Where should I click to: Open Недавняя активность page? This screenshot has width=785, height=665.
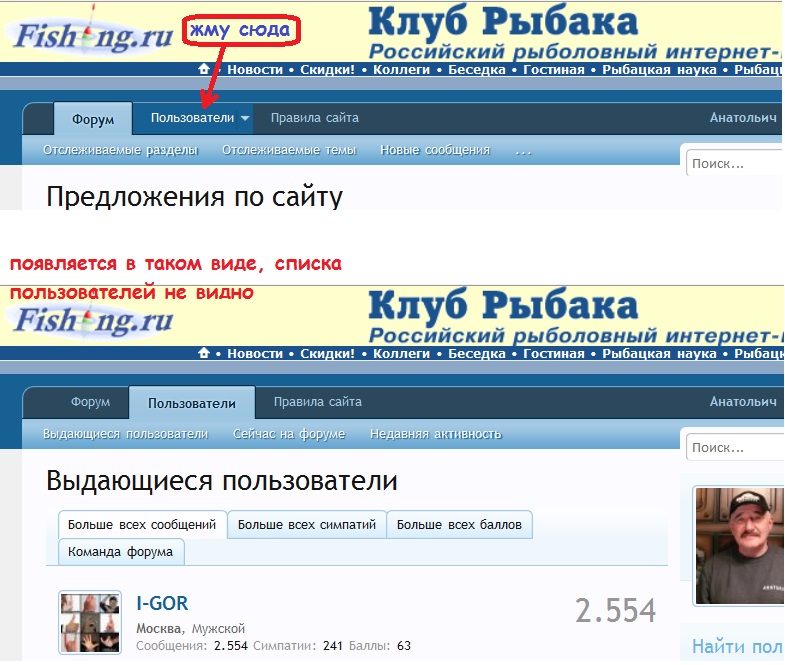coord(436,434)
